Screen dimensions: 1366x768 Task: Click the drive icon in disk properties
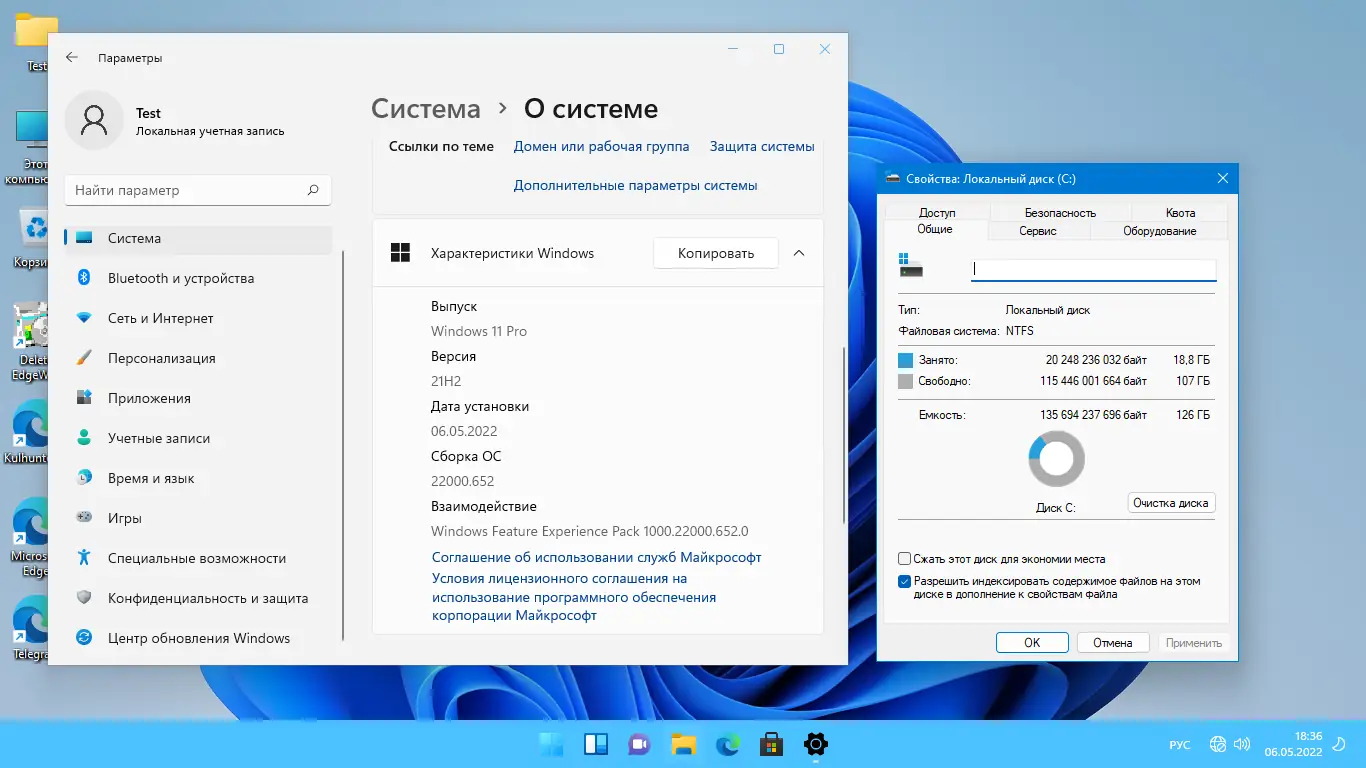910,265
